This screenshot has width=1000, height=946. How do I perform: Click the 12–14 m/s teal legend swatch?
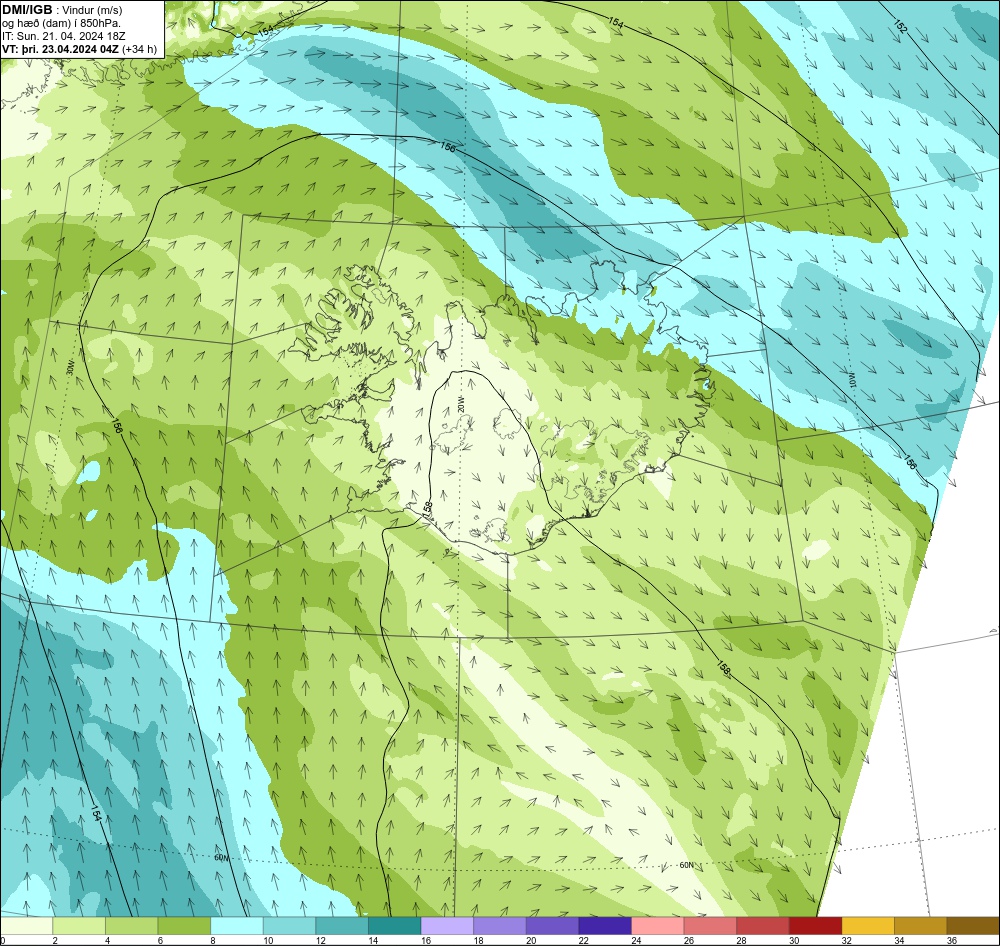(342, 925)
